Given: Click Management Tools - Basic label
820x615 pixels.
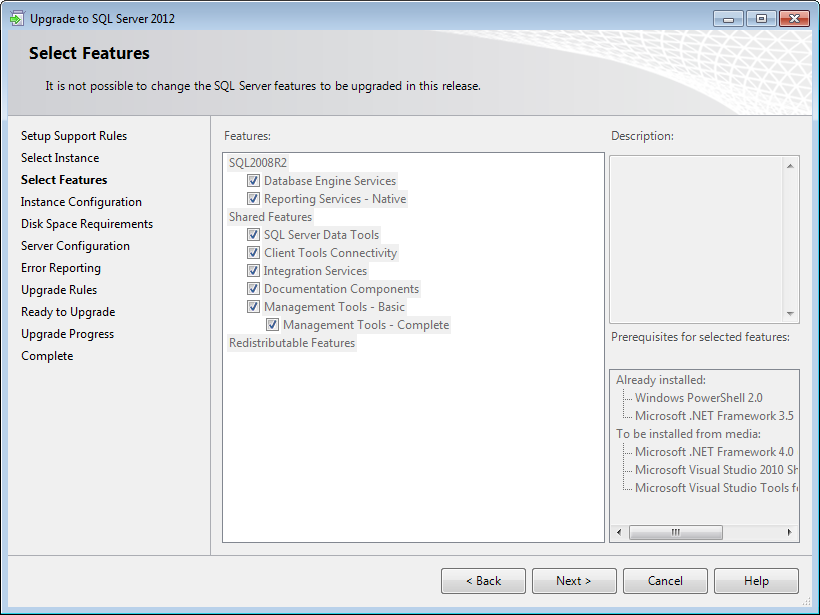Looking at the screenshot, I should coord(334,306).
